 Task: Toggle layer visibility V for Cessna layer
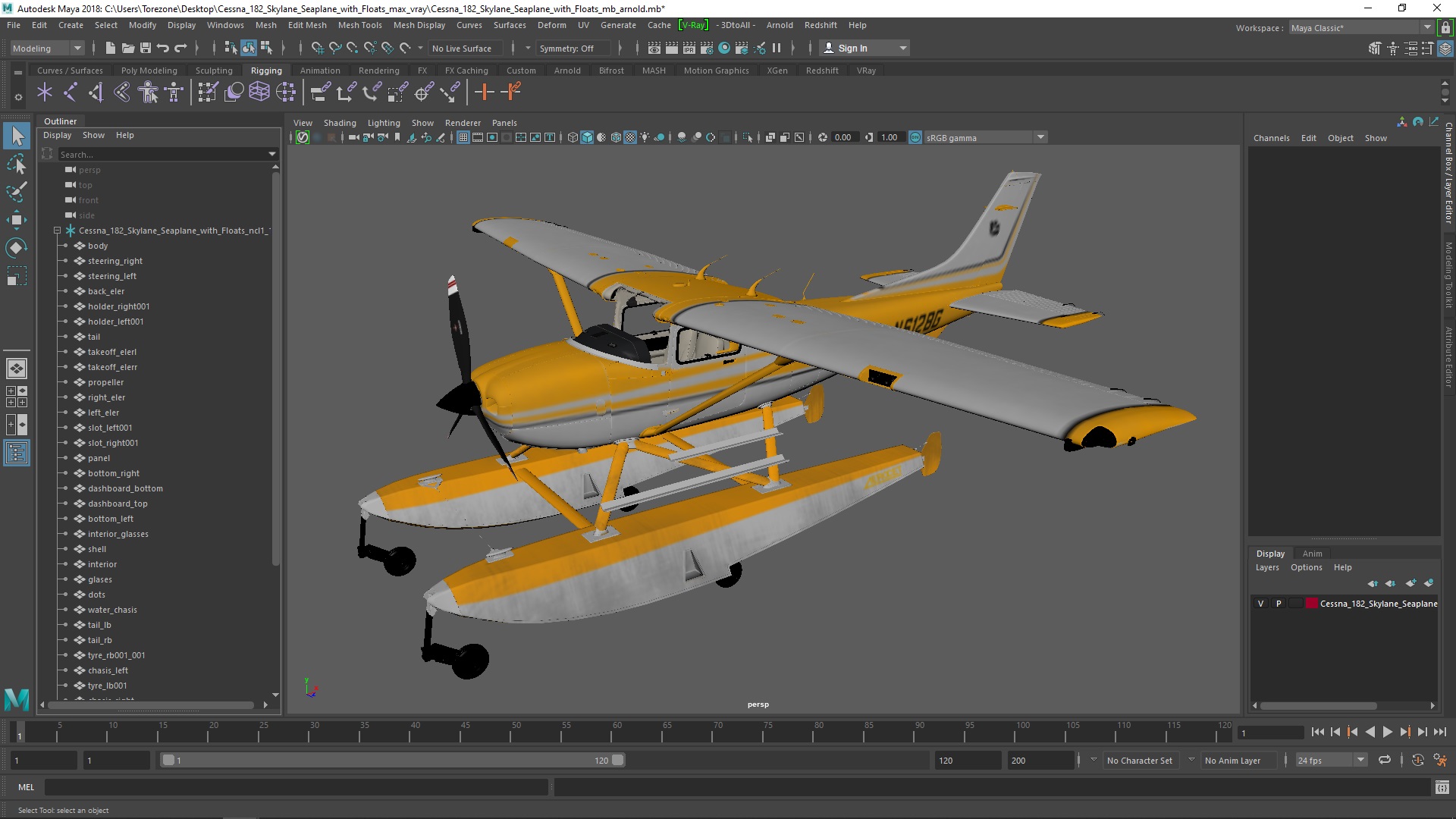click(x=1260, y=604)
